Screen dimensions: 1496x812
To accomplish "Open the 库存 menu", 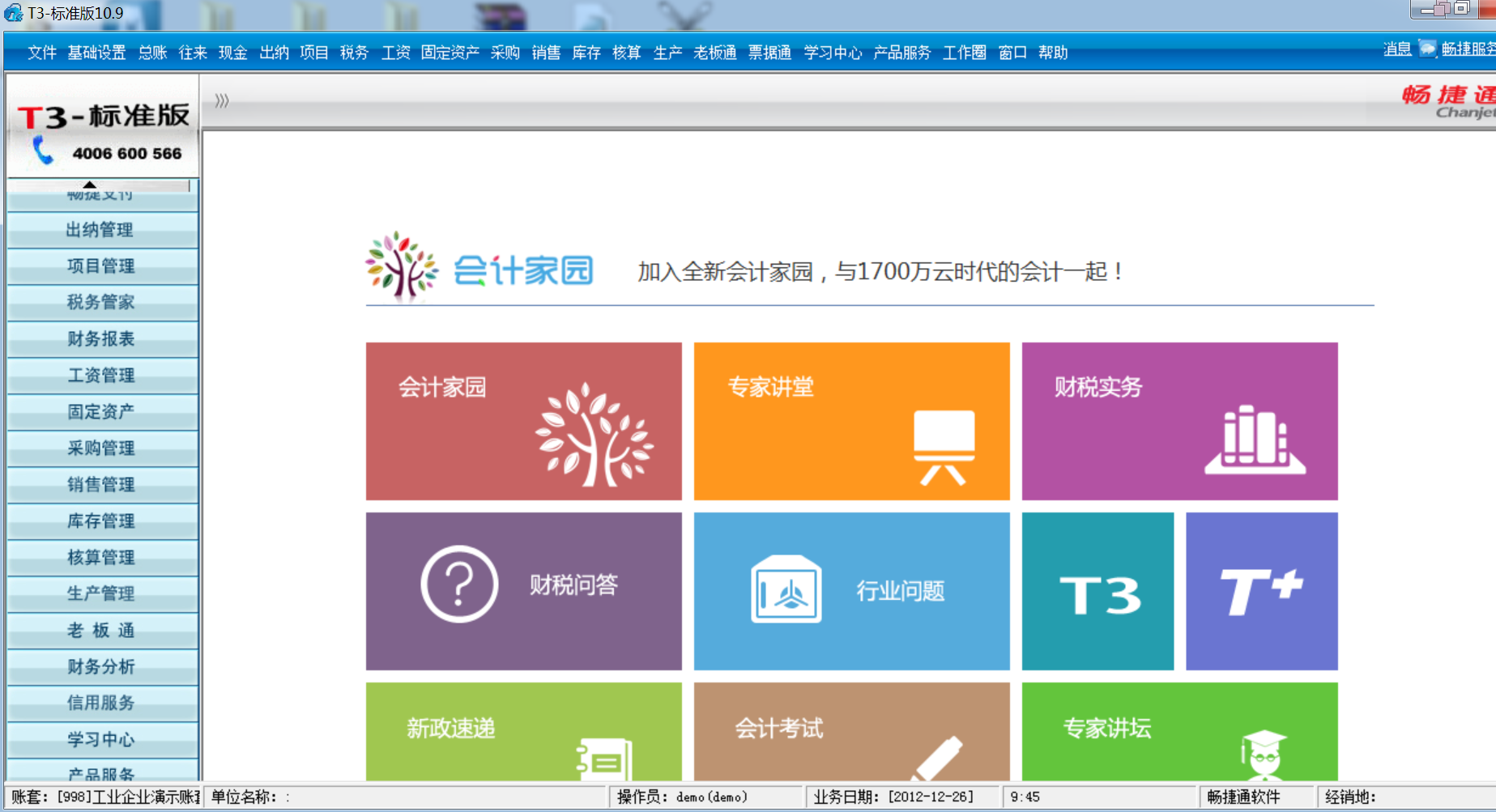I will coord(586,53).
